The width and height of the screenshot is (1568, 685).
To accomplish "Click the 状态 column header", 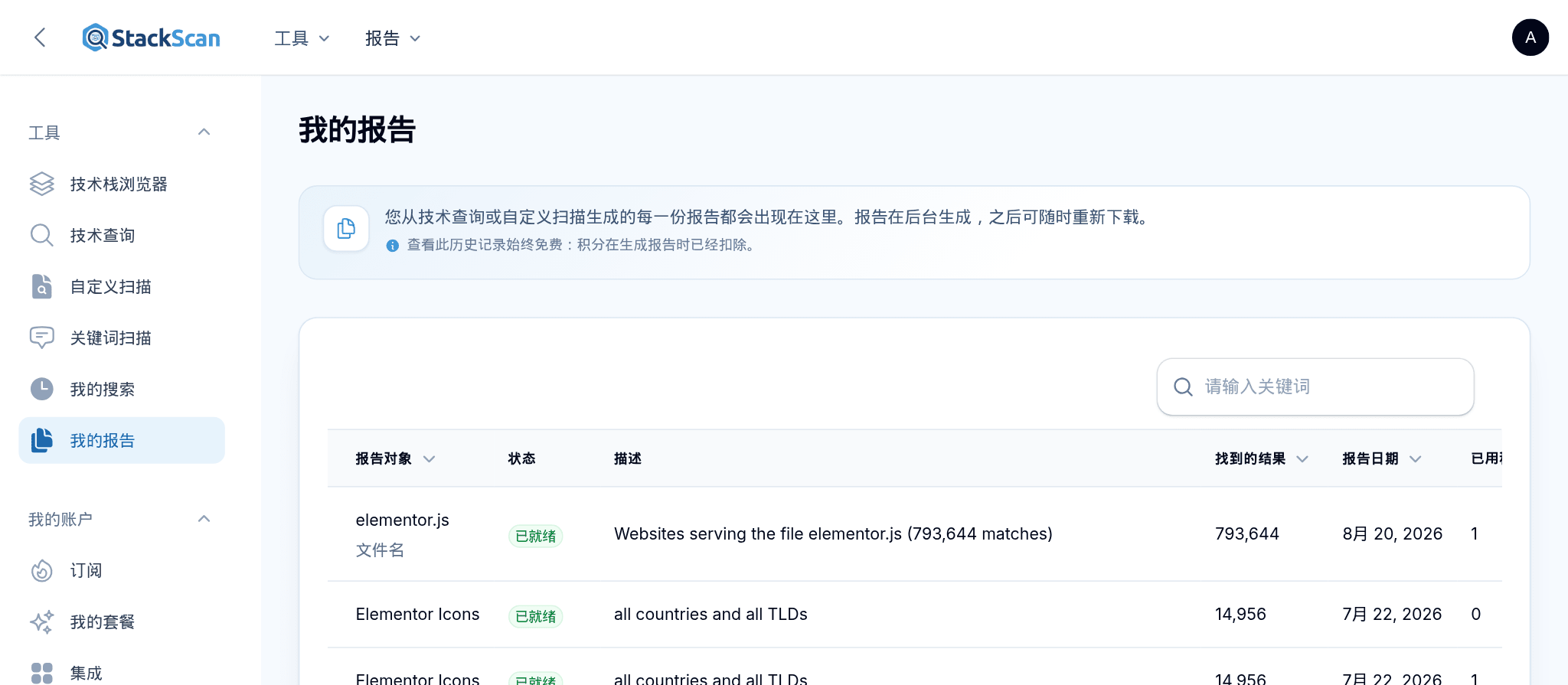I will [521, 458].
